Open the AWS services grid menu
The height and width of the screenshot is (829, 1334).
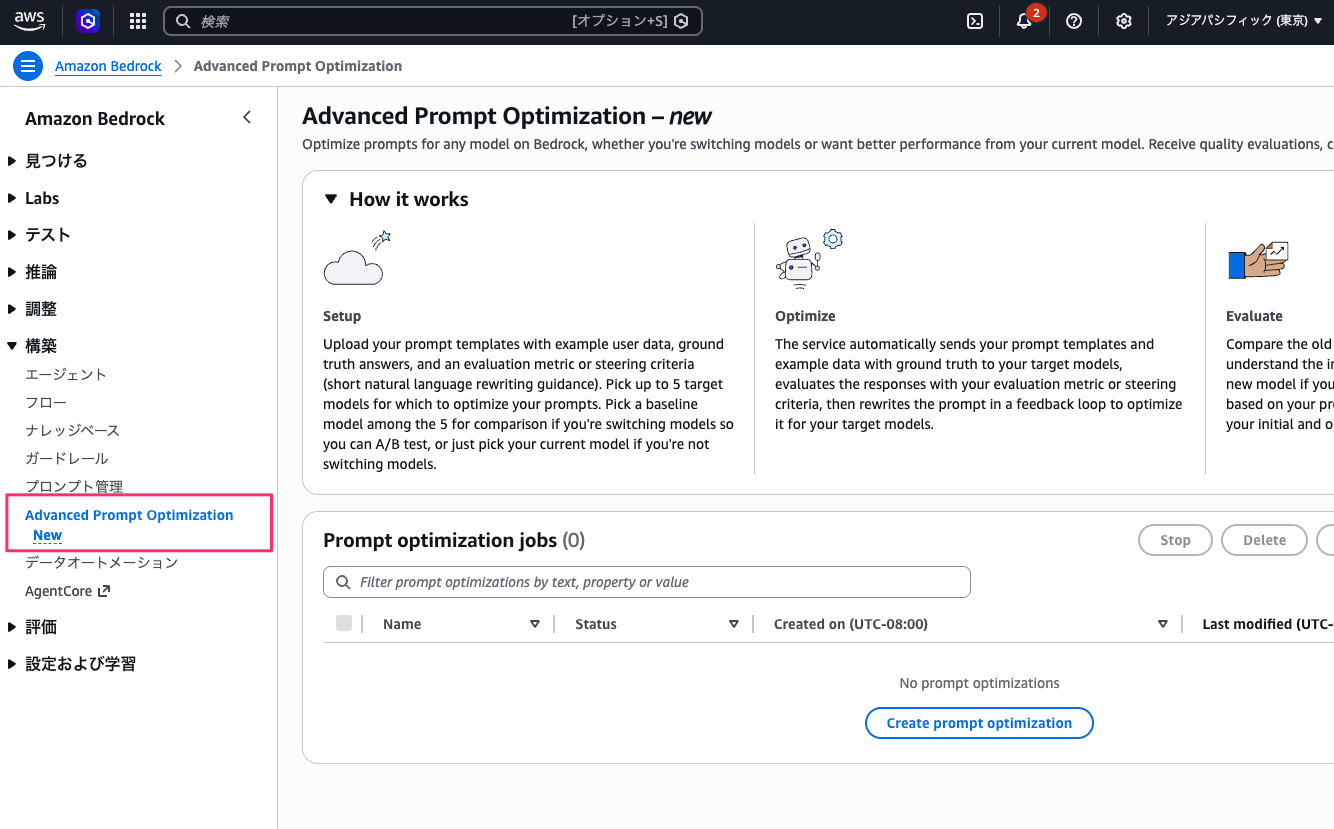(x=138, y=21)
